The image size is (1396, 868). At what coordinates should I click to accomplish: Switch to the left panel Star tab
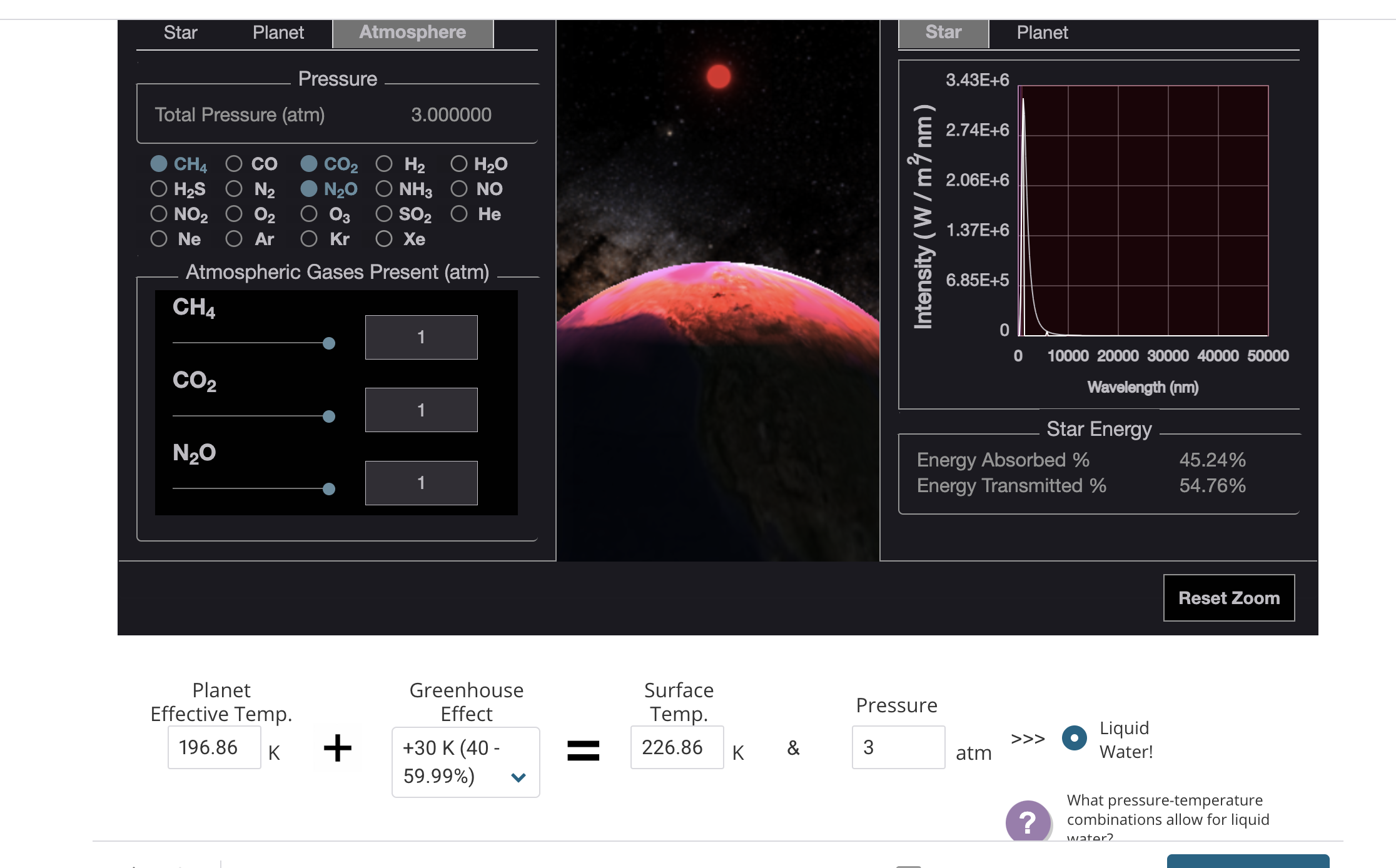pos(180,33)
